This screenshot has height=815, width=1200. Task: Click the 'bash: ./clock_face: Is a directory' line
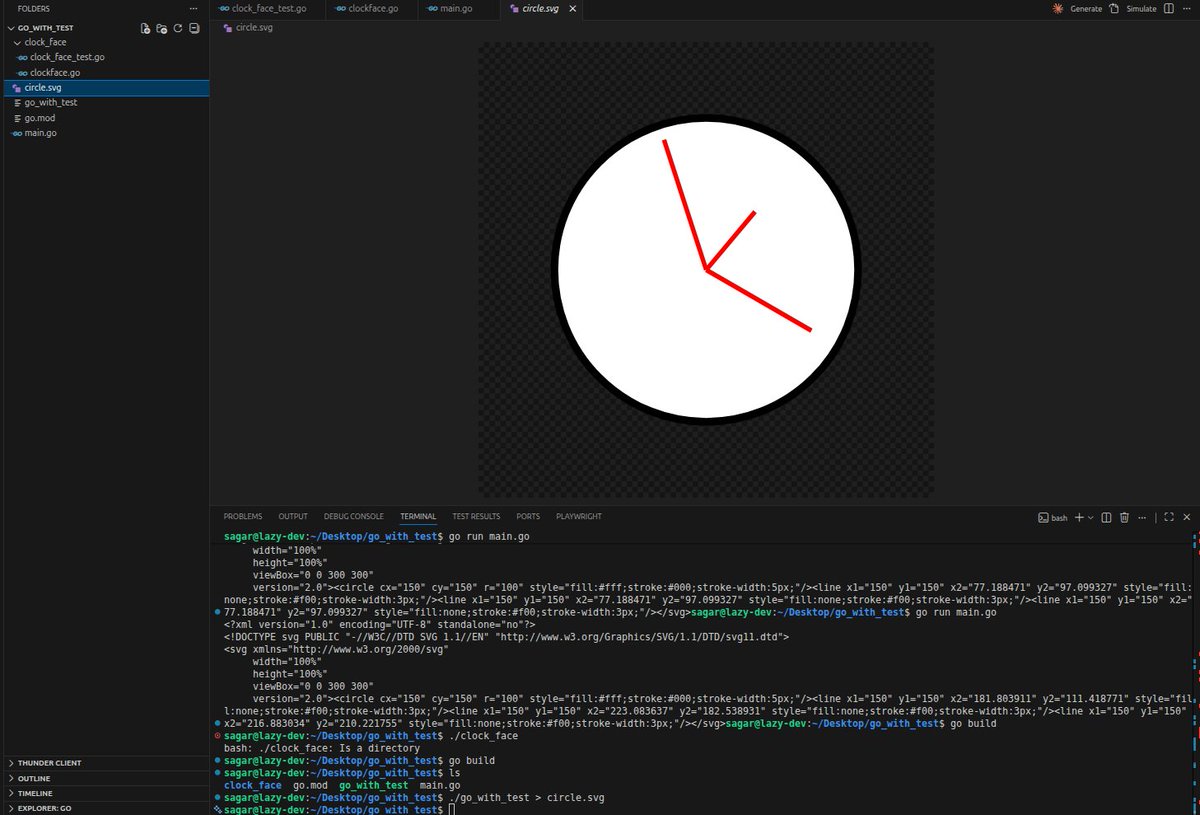coord(322,748)
